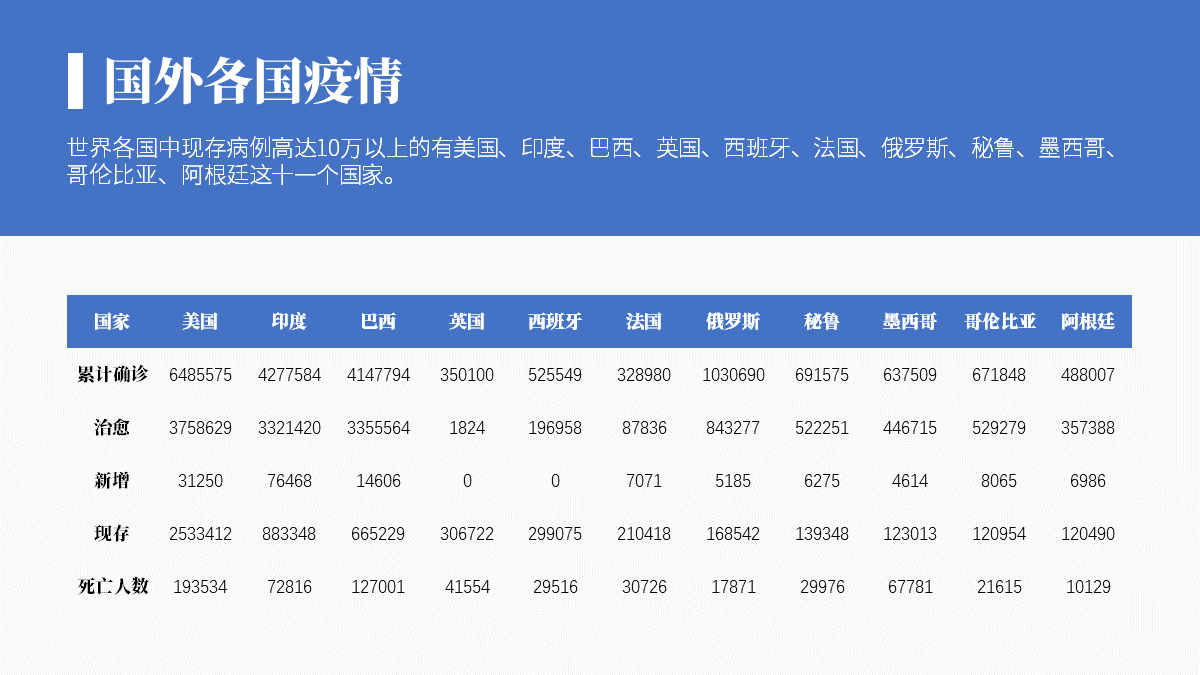The height and width of the screenshot is (675, 1200).
Task: Select the cell value 691575
Action: 822,375
